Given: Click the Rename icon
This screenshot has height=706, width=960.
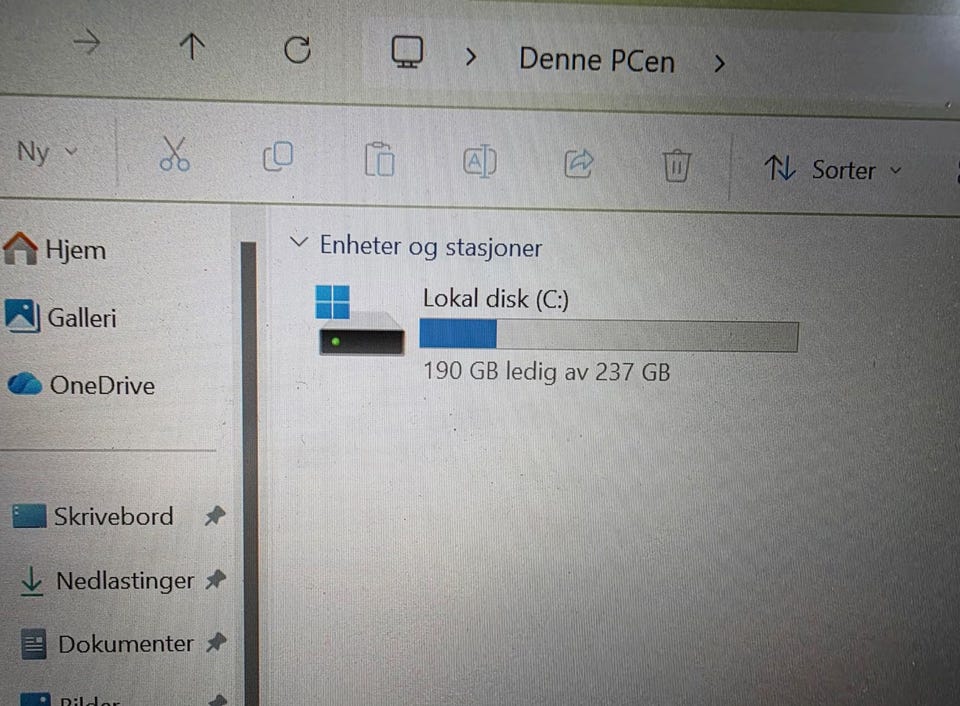Looking at the screenshot, I should tap(479, 162).
